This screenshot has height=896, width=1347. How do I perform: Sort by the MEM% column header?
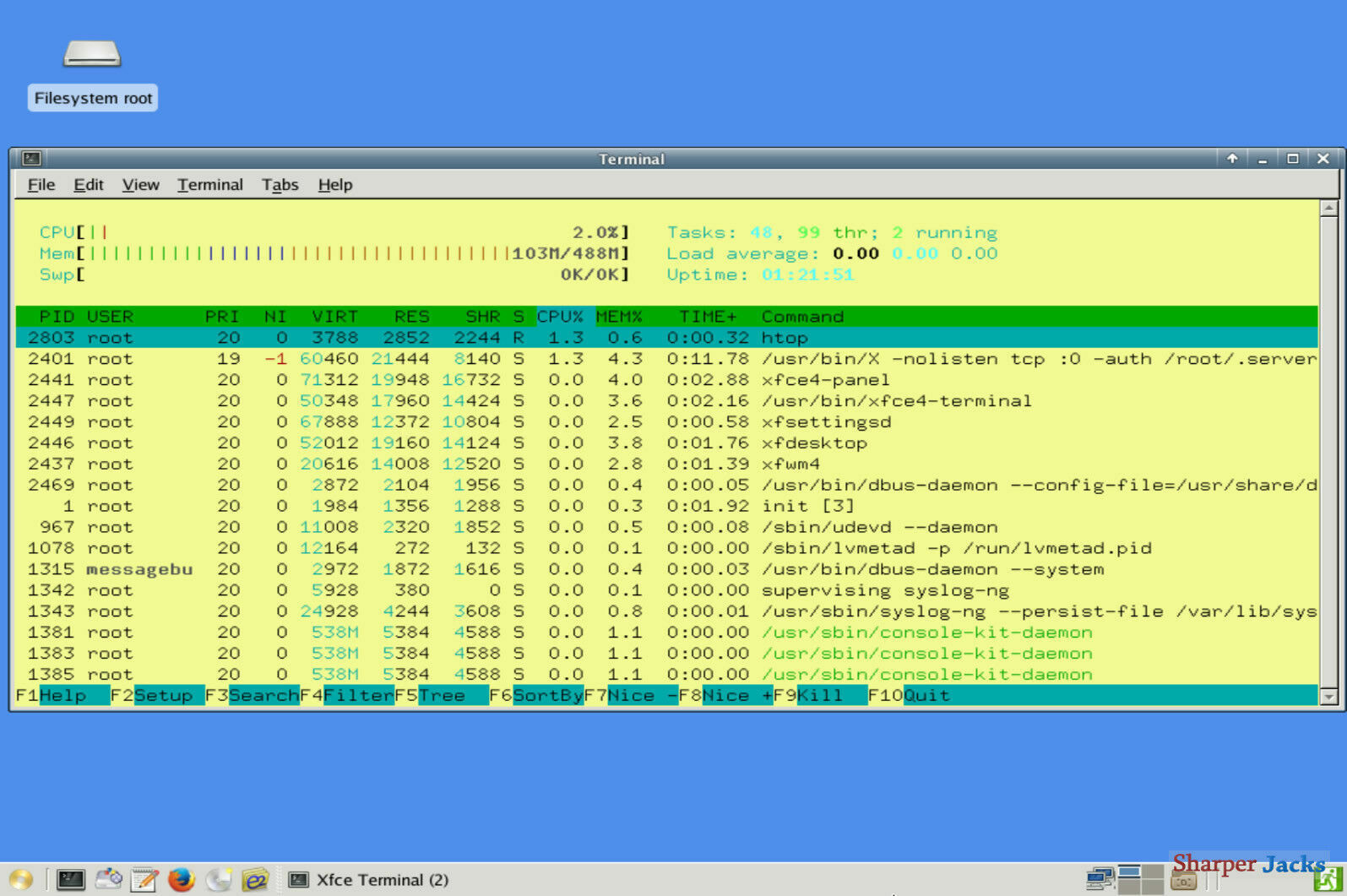tap(619, 317)
